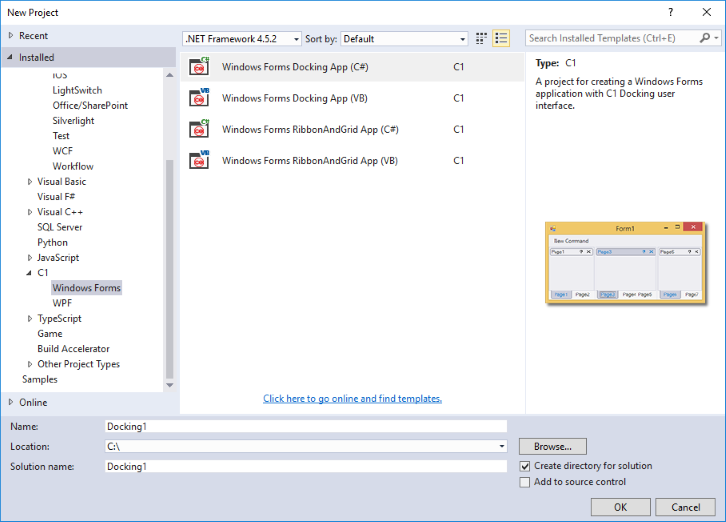Viewport: 726px width, 522px height.
Task: Click the RibbonAndGrid App VB template icon
Action: [x=199, y=160]
